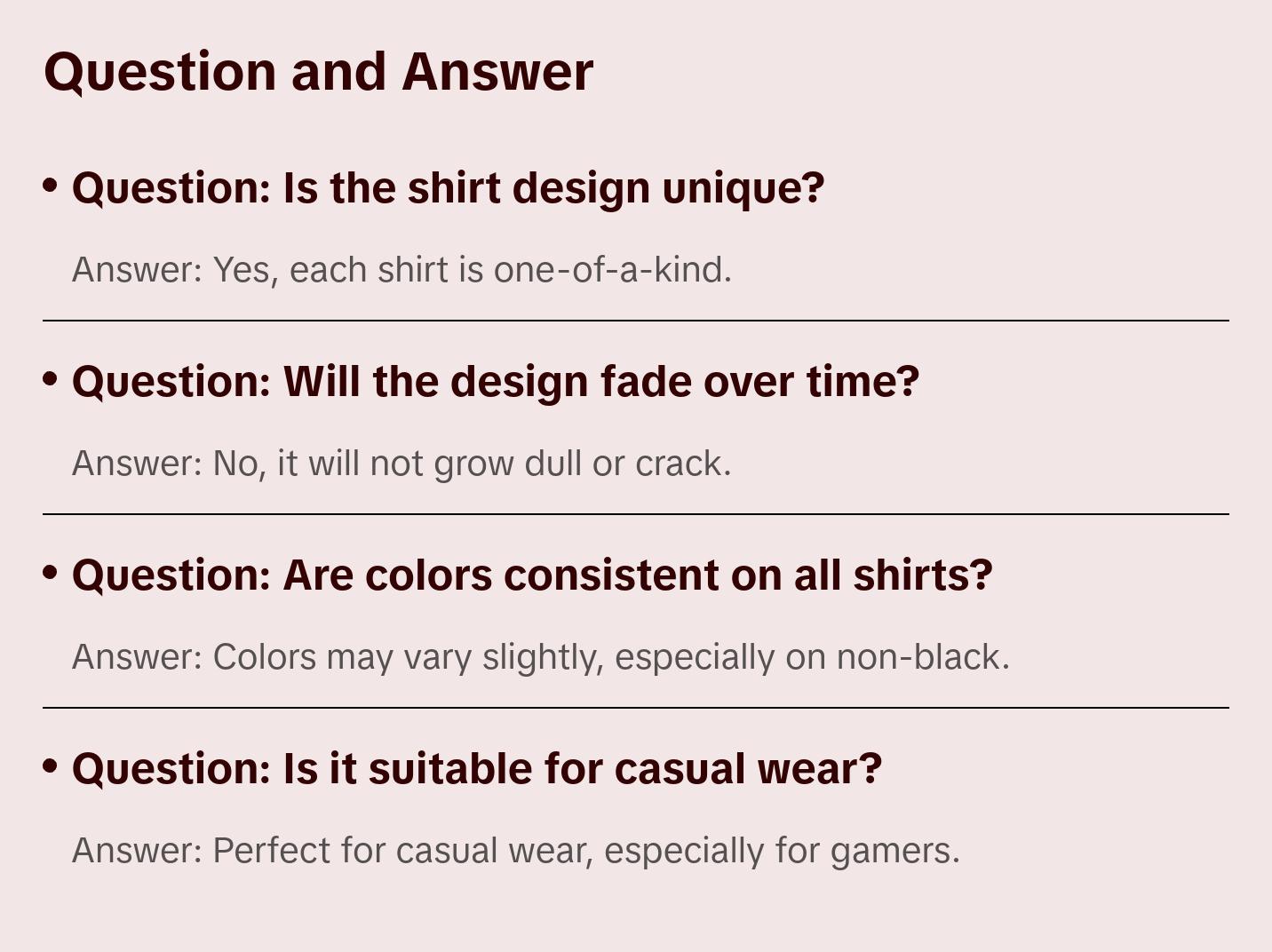Expand the shirt design unique question
The image size is (1272, 952).
point(448,188)
